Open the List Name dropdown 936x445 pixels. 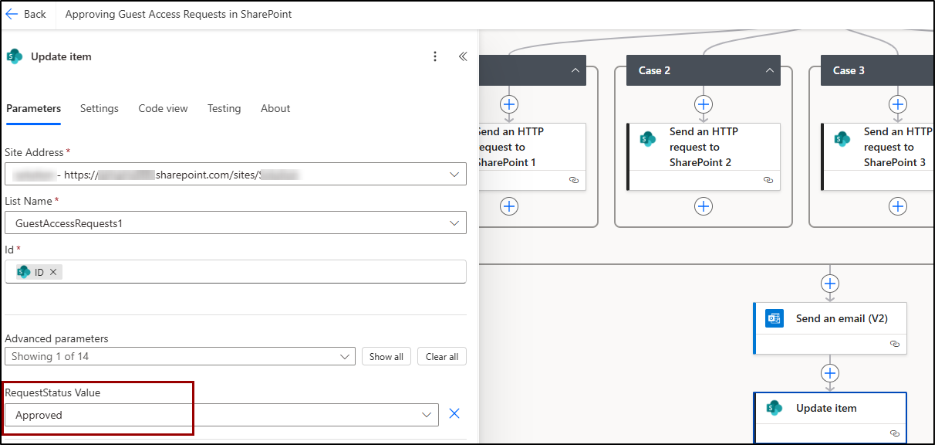454,223
